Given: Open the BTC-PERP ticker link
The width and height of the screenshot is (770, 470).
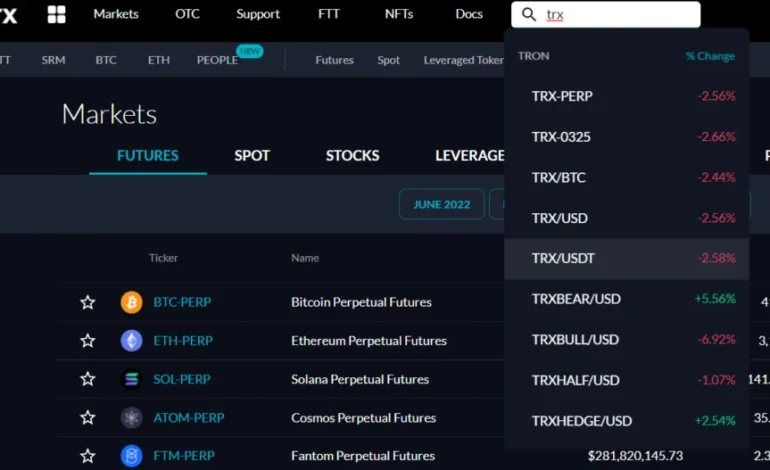Looking at the screenshot, I should (x=182, y=302).
